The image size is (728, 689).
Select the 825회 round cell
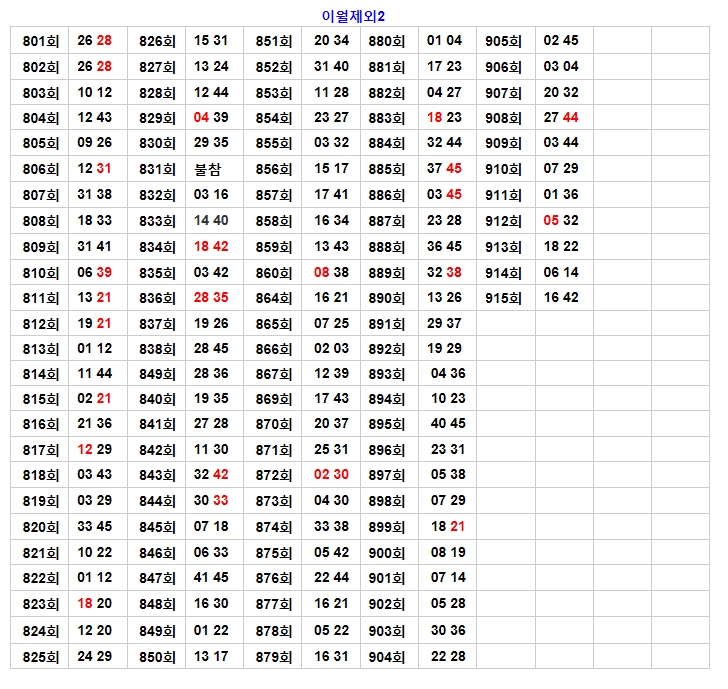[40, 657]
